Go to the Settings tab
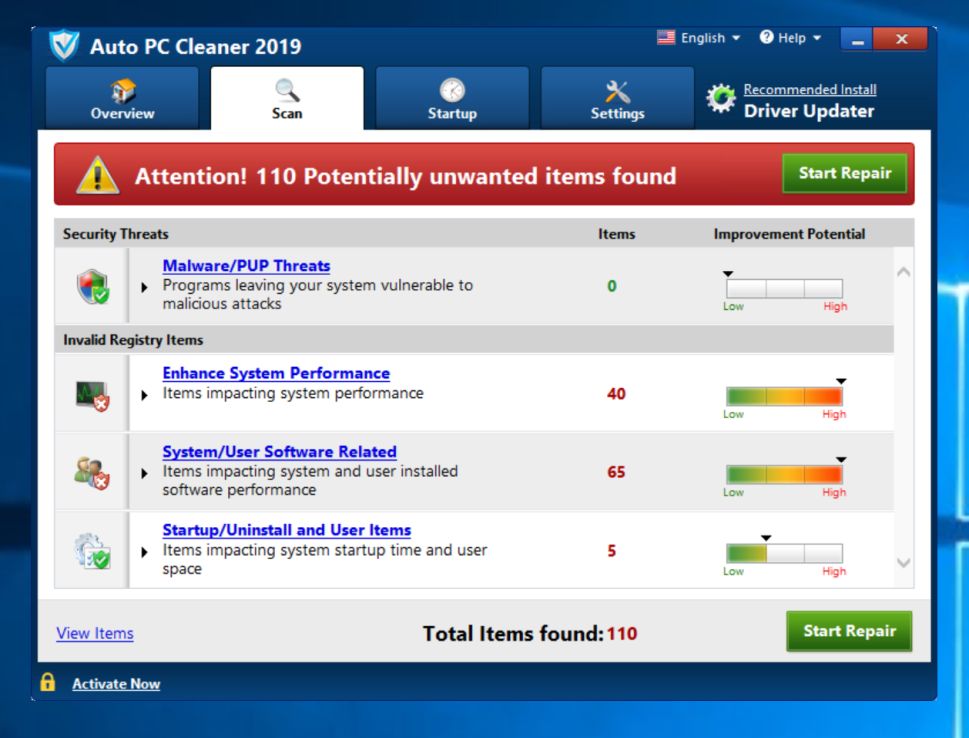 tap(617, 98)
